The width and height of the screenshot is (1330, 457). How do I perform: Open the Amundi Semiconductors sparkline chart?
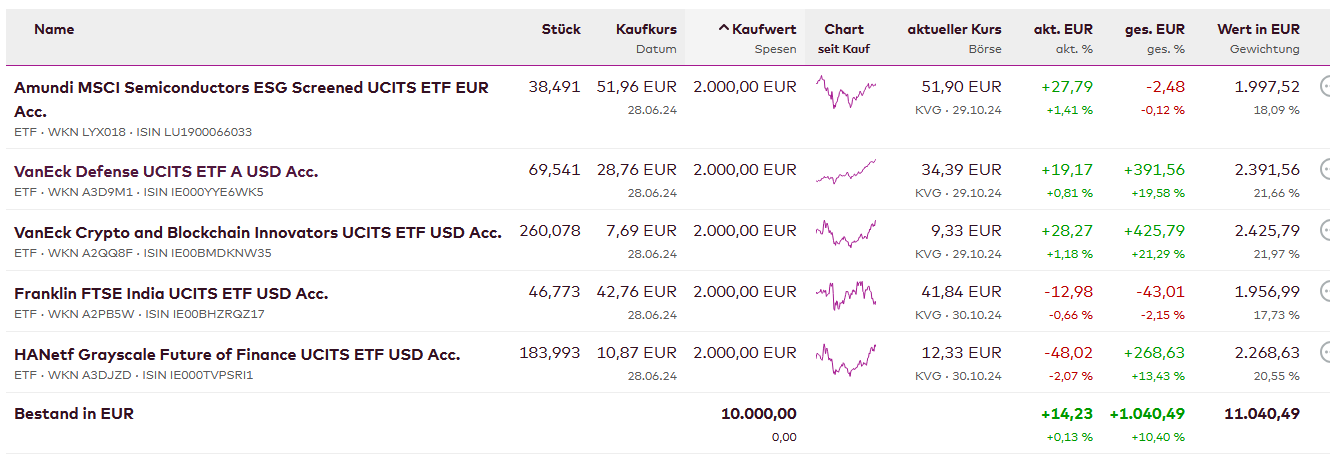click(x=846, y=94)
